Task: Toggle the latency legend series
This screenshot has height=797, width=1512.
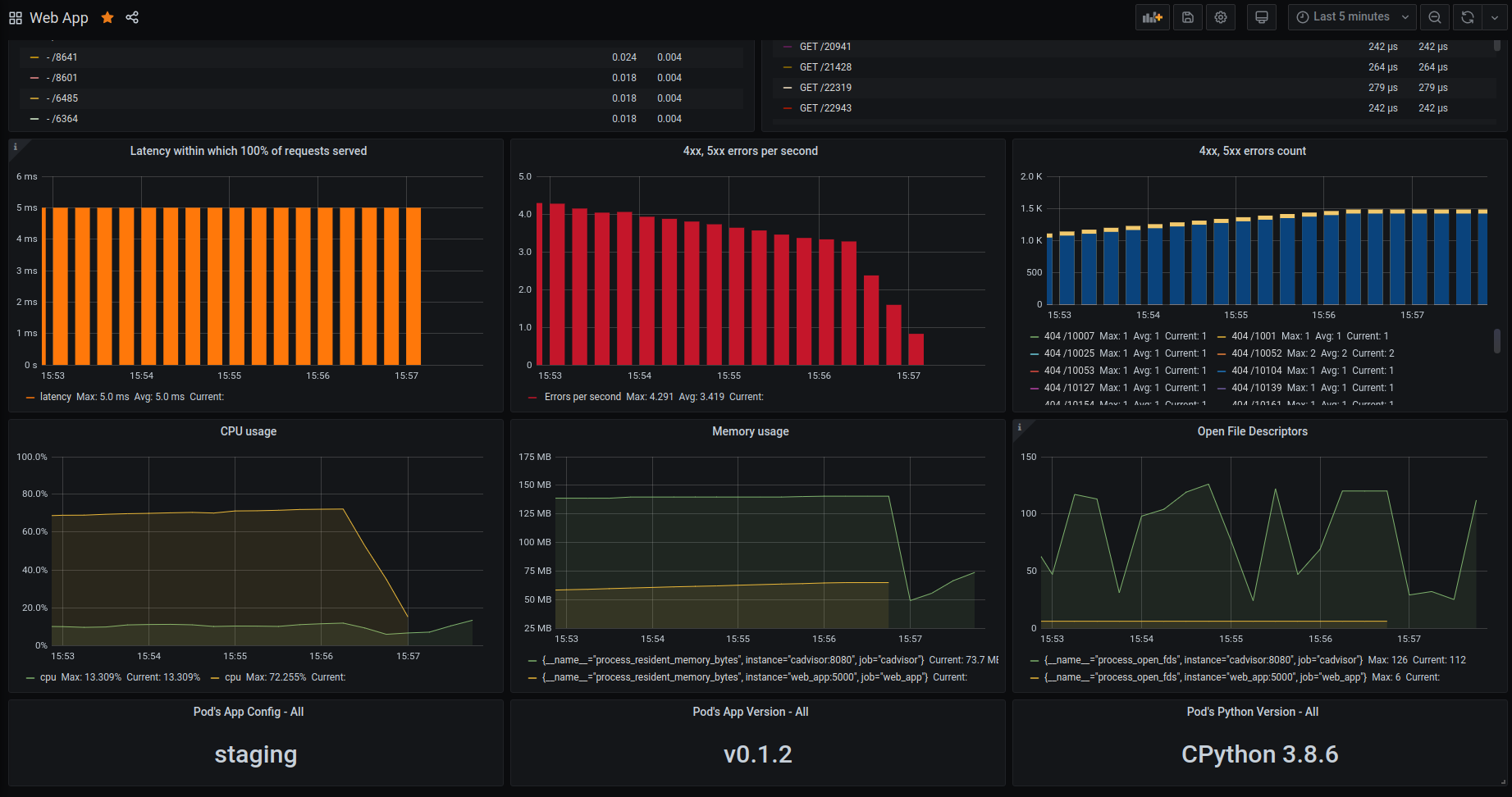Action: 55,397
